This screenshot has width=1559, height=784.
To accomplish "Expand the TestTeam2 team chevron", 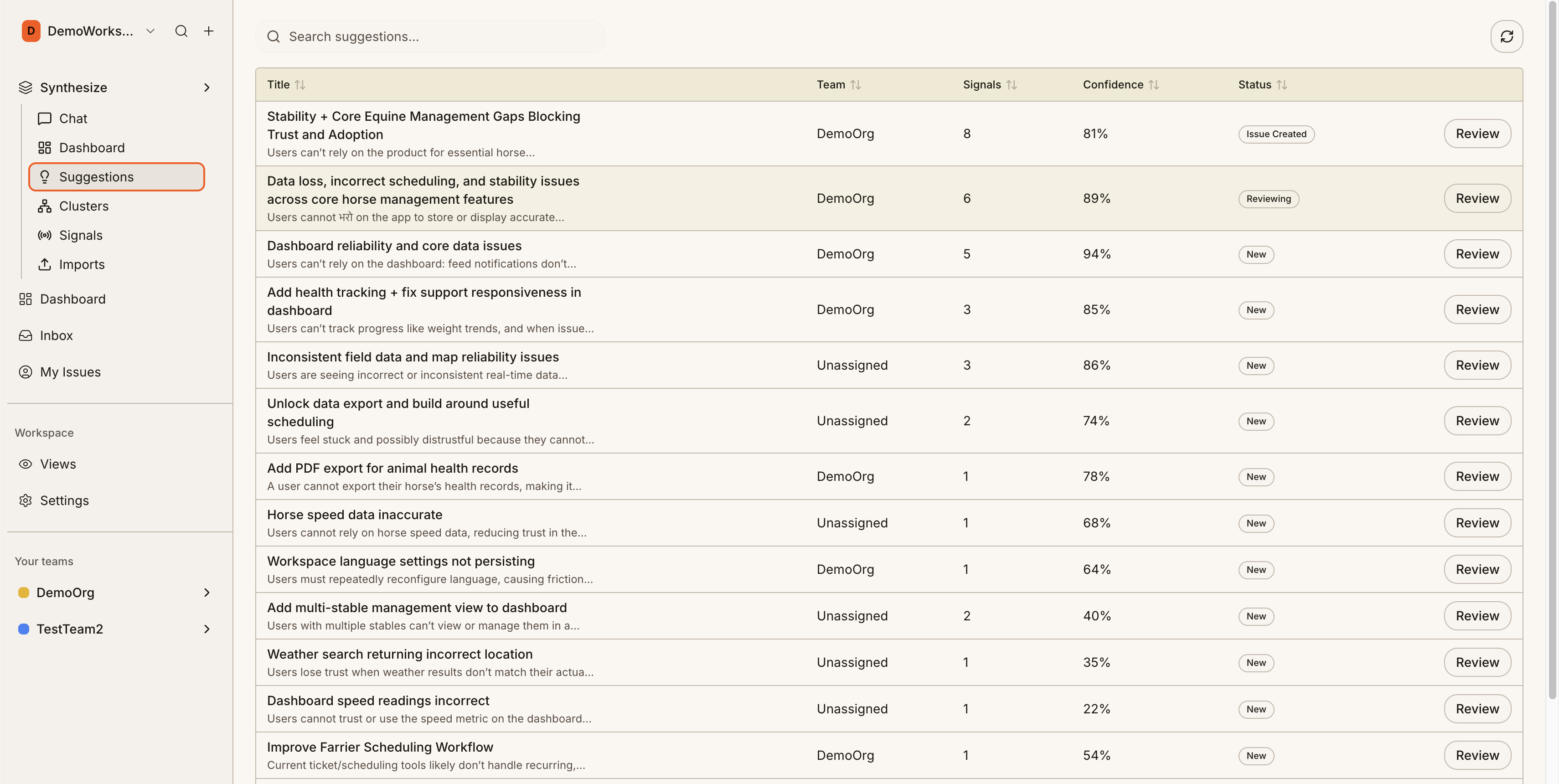I will (206, 629).
